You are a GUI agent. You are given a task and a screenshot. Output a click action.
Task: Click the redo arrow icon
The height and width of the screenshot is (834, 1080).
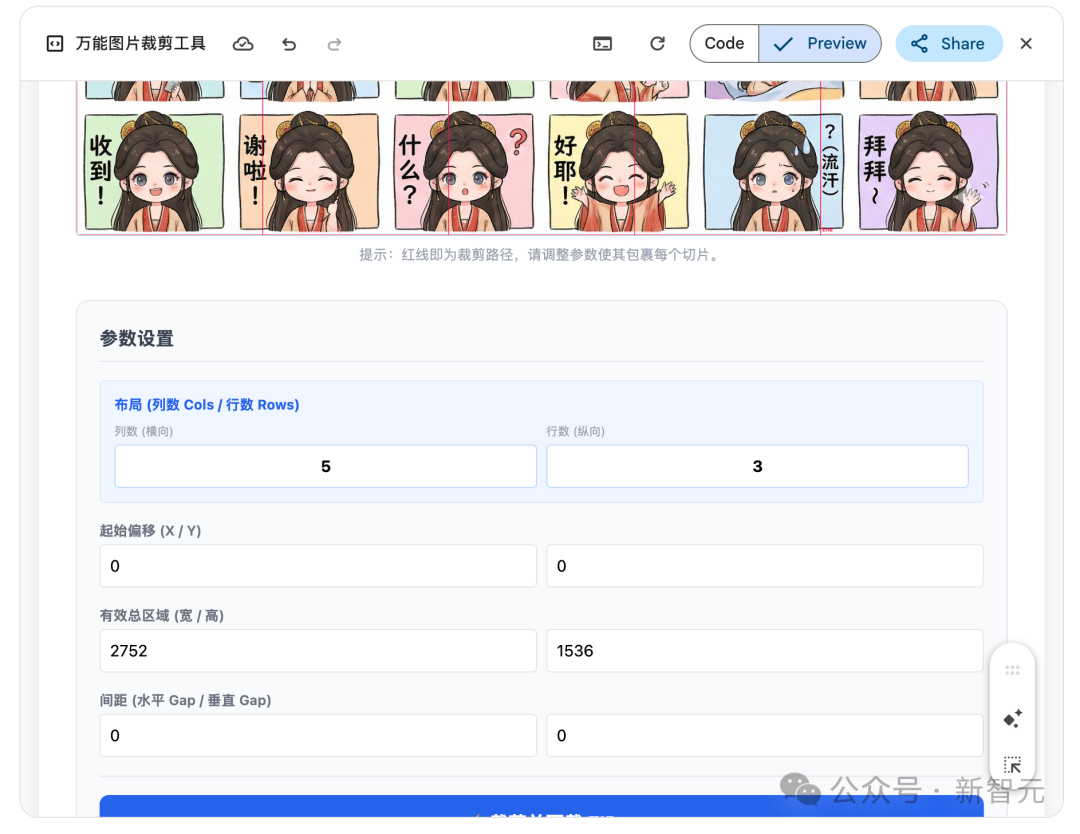coord(334,43)
